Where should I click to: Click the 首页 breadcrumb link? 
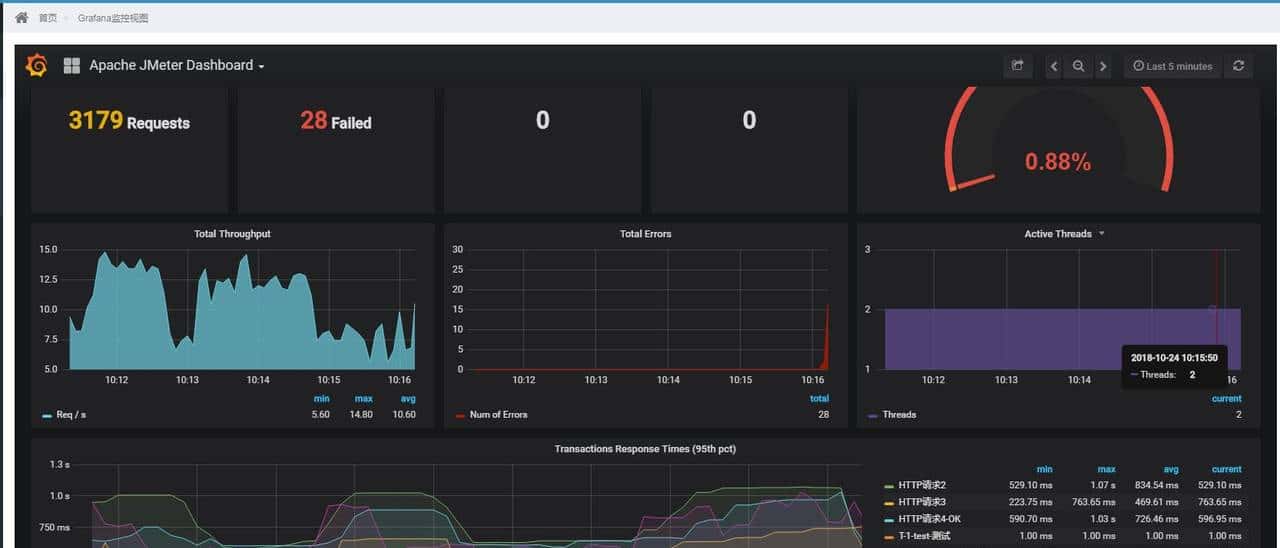[47, 18]
